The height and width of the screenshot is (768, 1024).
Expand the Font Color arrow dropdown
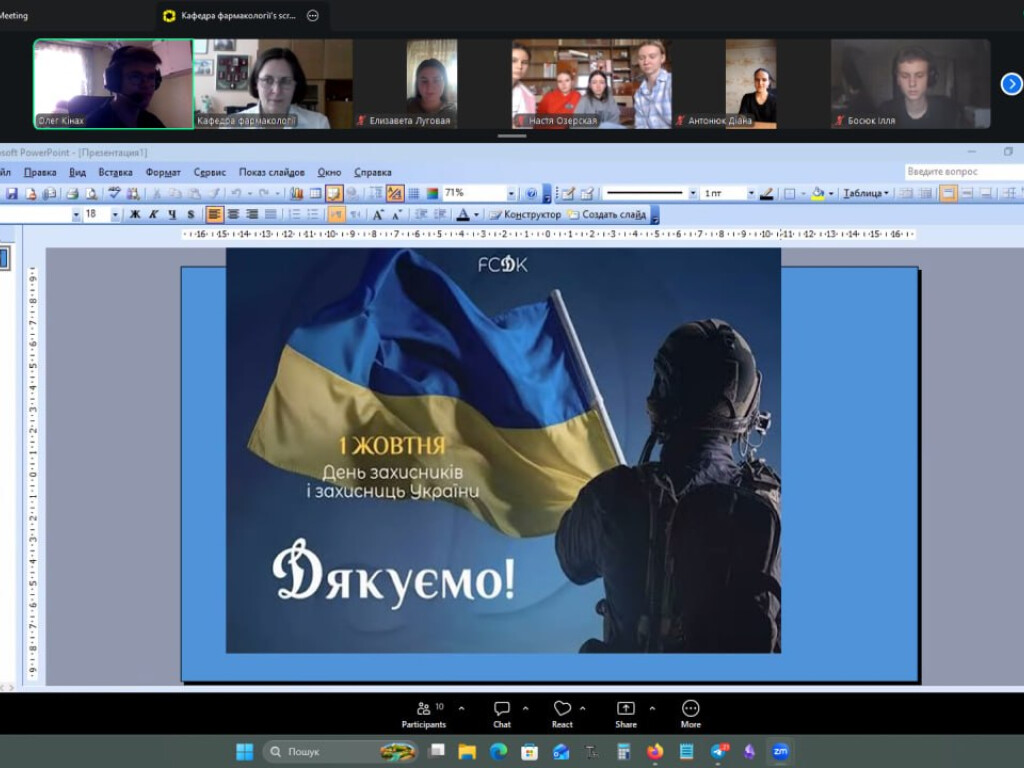[476, 215]
